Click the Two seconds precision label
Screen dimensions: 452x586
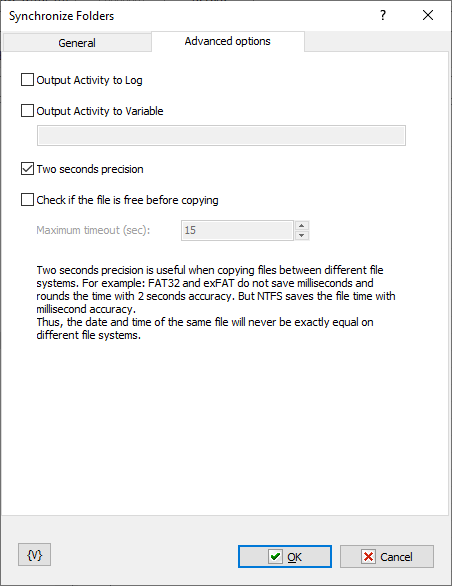click(90, 169)
